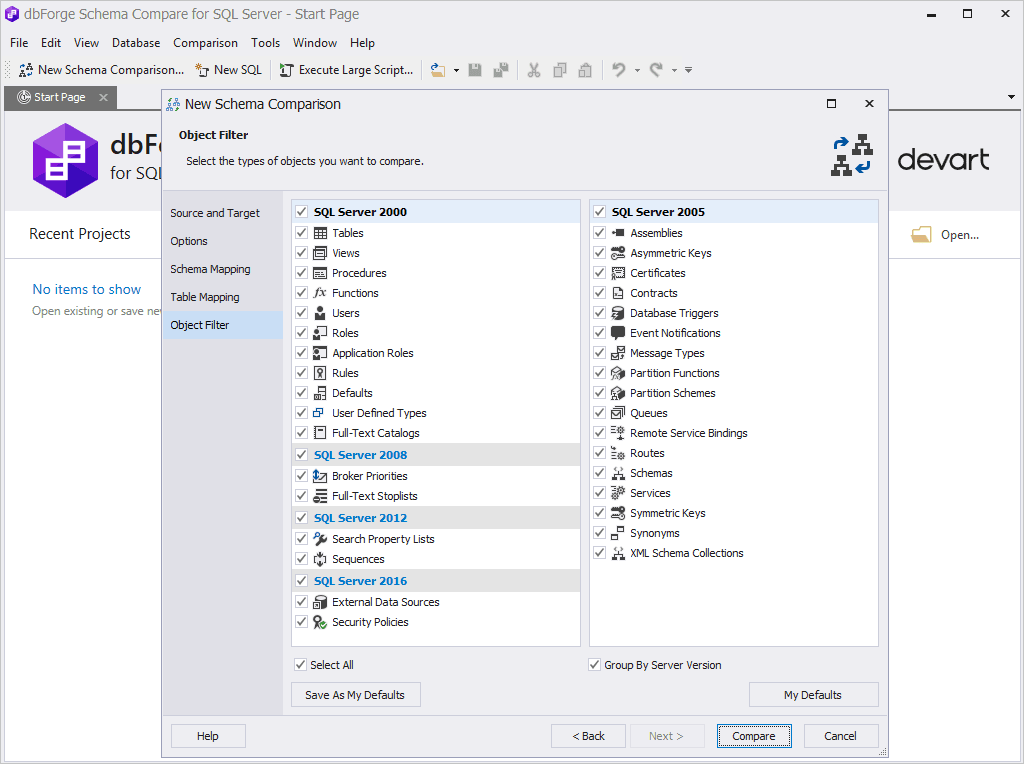Uncheck the SQL Server 2000 group checkbox
This screenshot has width=1024, height=764.
click(x=301, y=212)
